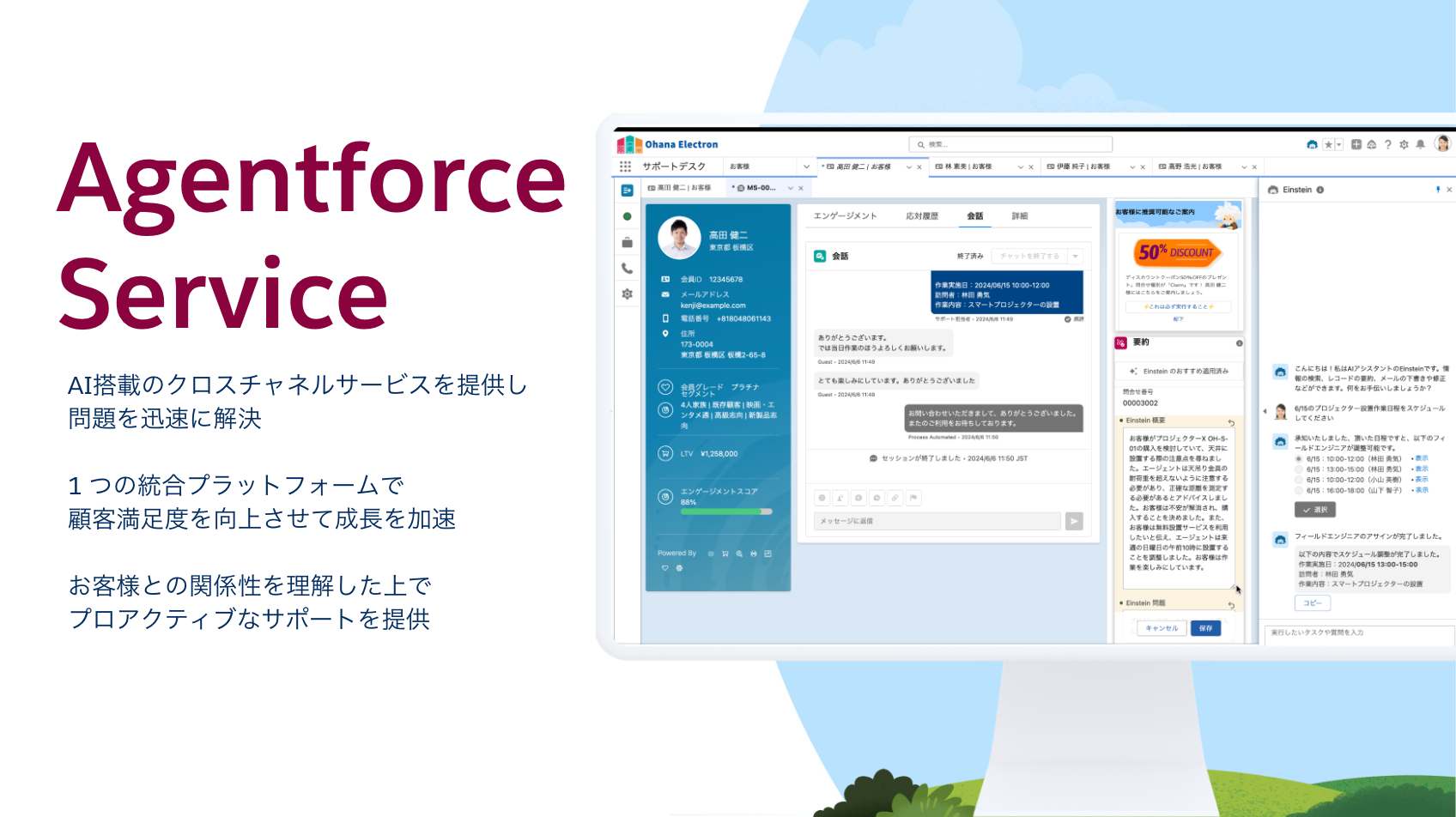Click the flag icon in chat toolbar
1456x817 pixels.
click(913, 498)
